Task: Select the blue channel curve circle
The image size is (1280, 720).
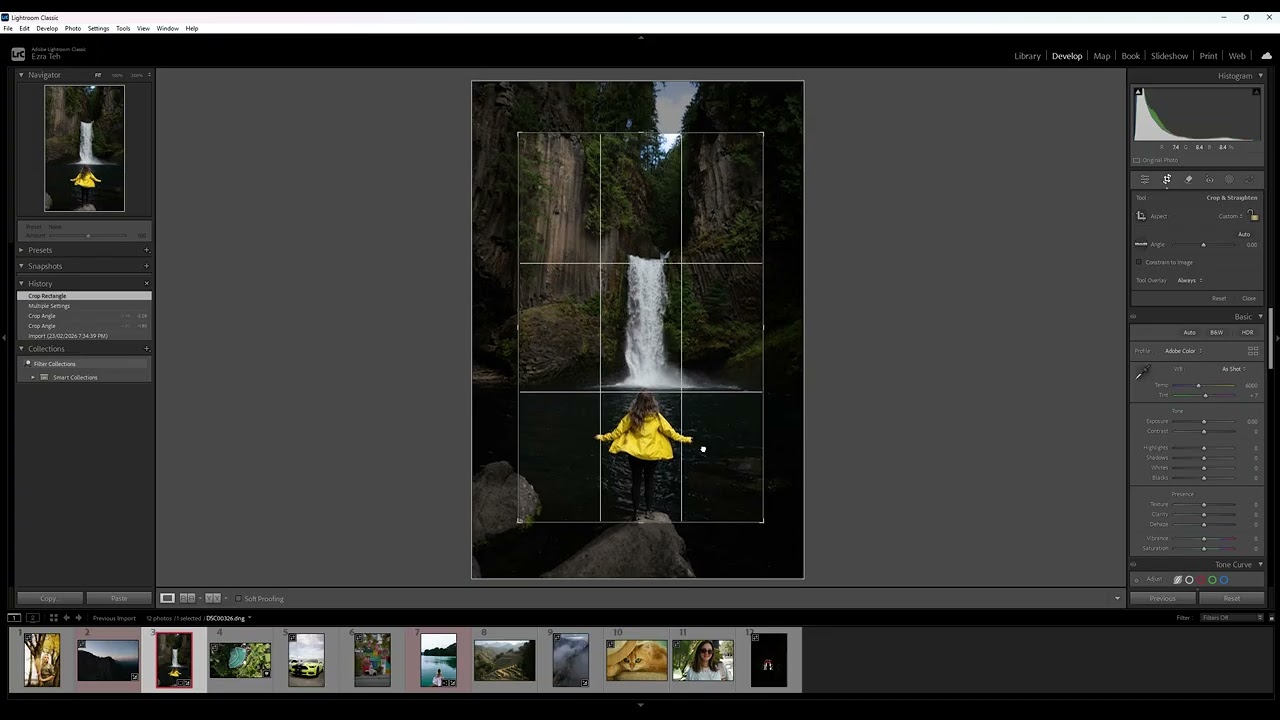Action: 1224,580
